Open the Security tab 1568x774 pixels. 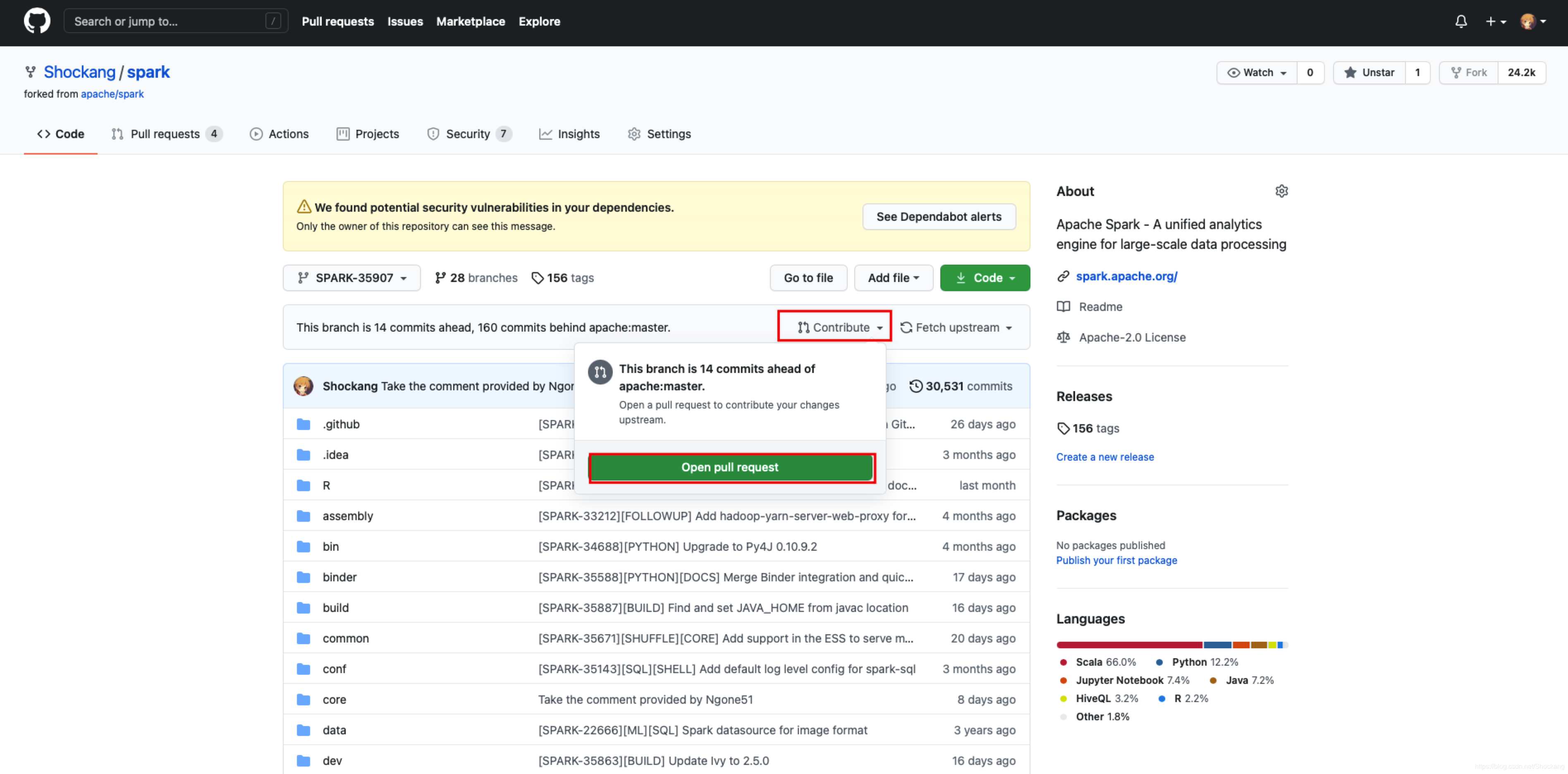(x=469, y=134)
